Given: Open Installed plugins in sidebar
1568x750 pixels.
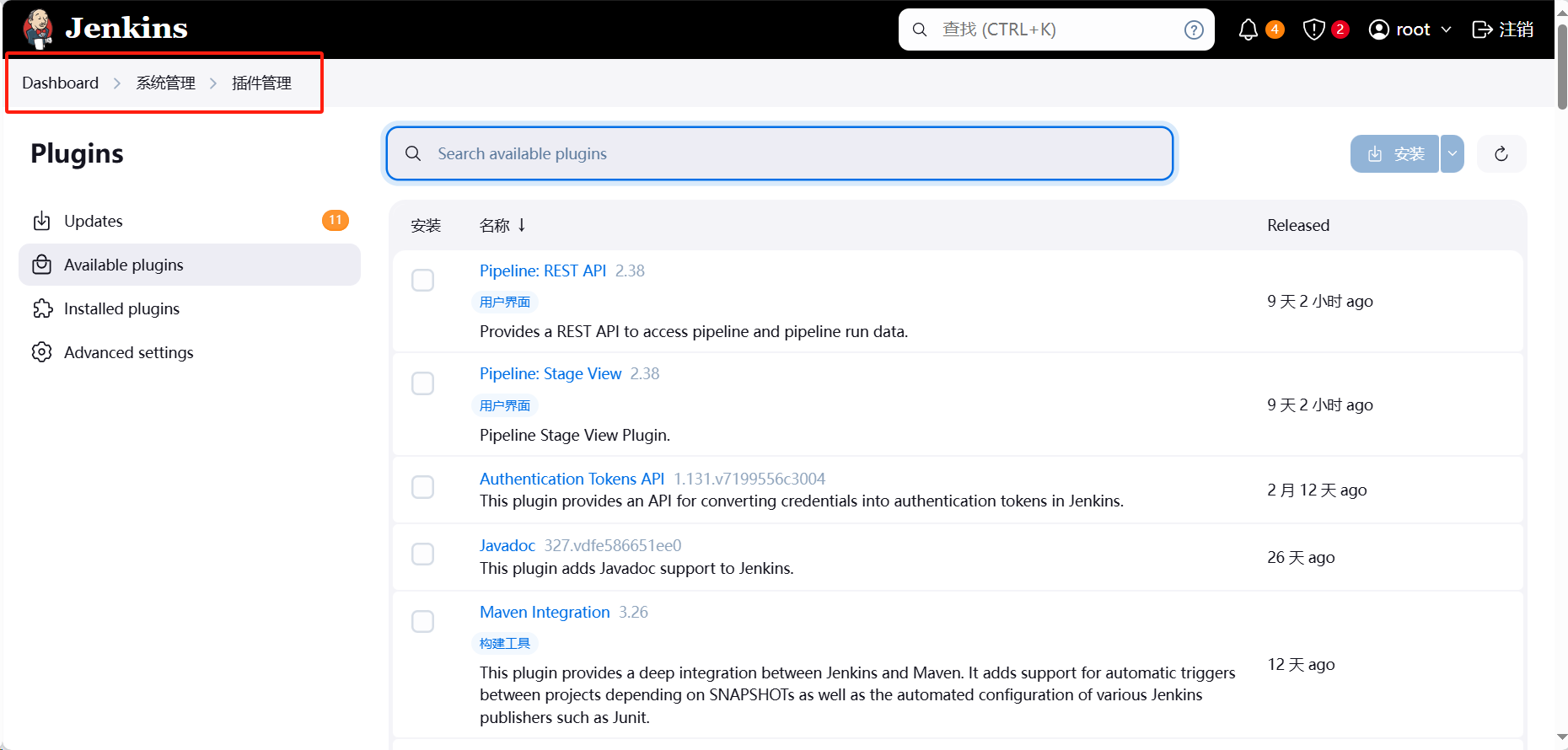Looking at the screenshot, I should [x=190, y=308].
